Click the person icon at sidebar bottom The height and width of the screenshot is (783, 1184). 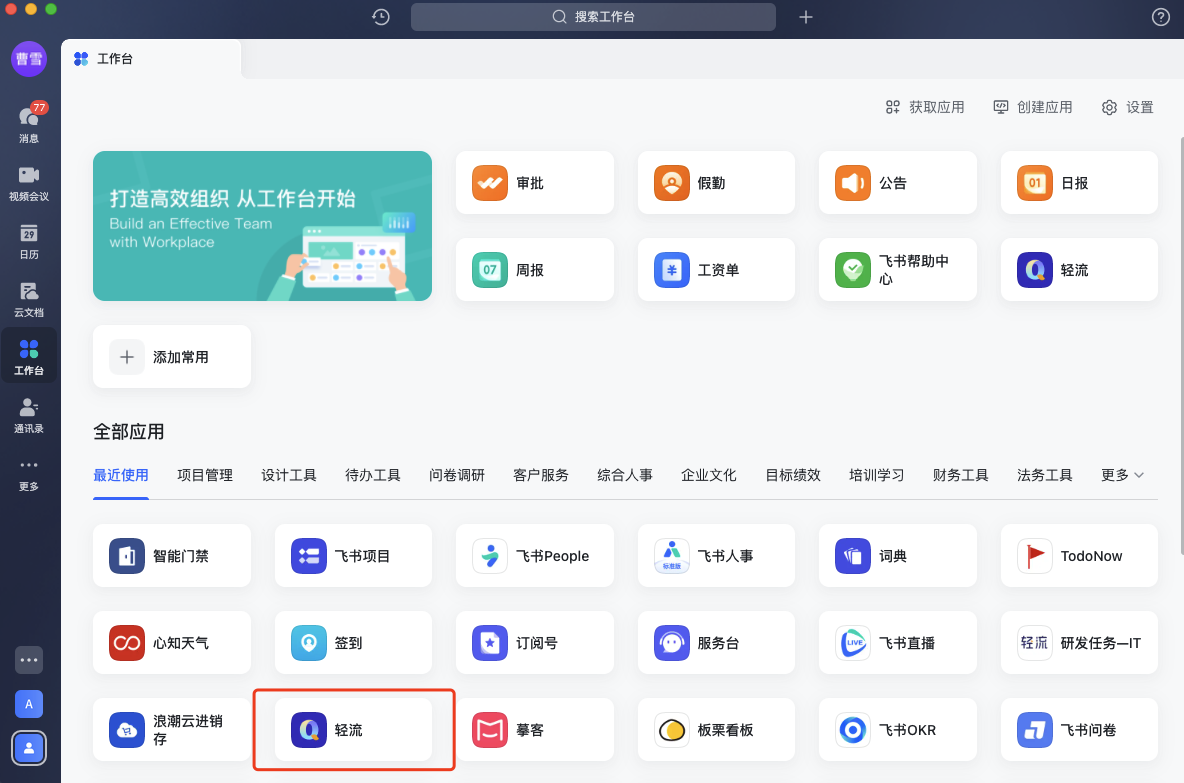click(x=29, y=748)
